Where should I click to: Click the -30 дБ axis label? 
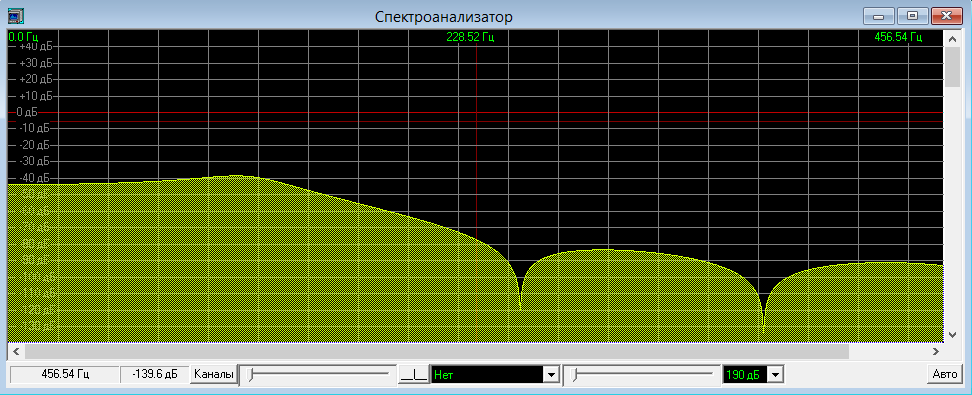pos(35,161)
